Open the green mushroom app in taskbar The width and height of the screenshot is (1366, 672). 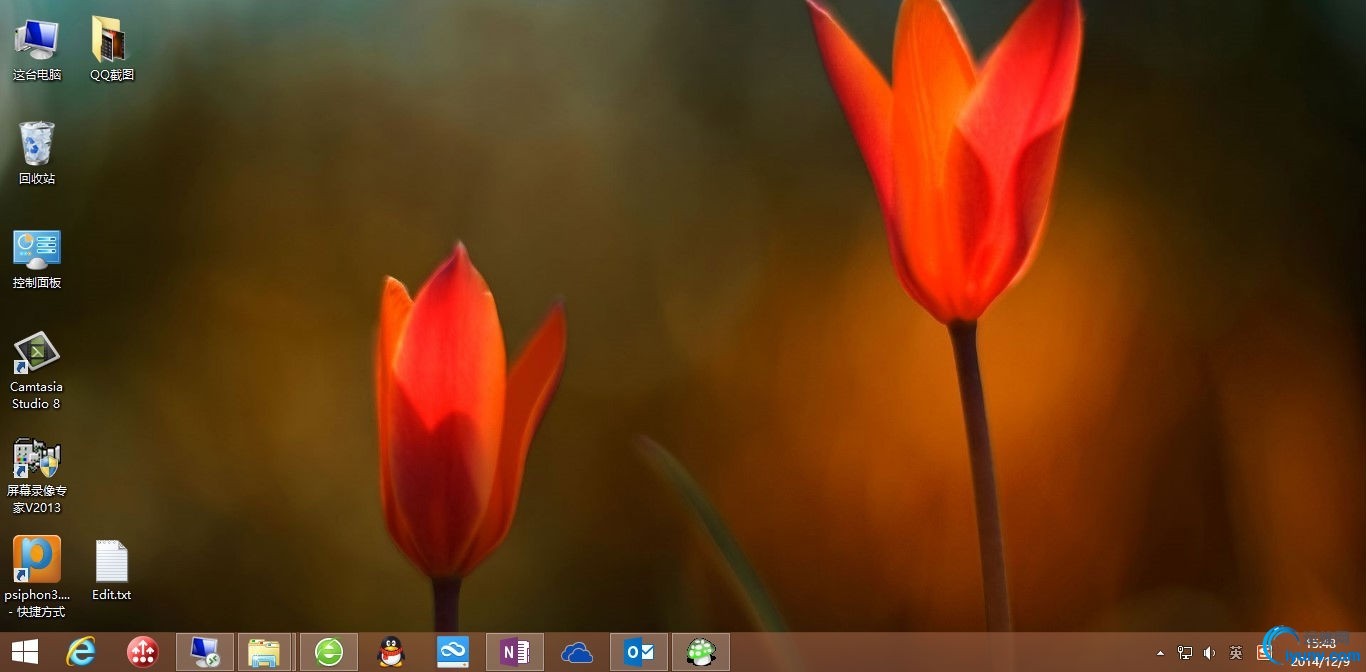(x=701, y=652)
